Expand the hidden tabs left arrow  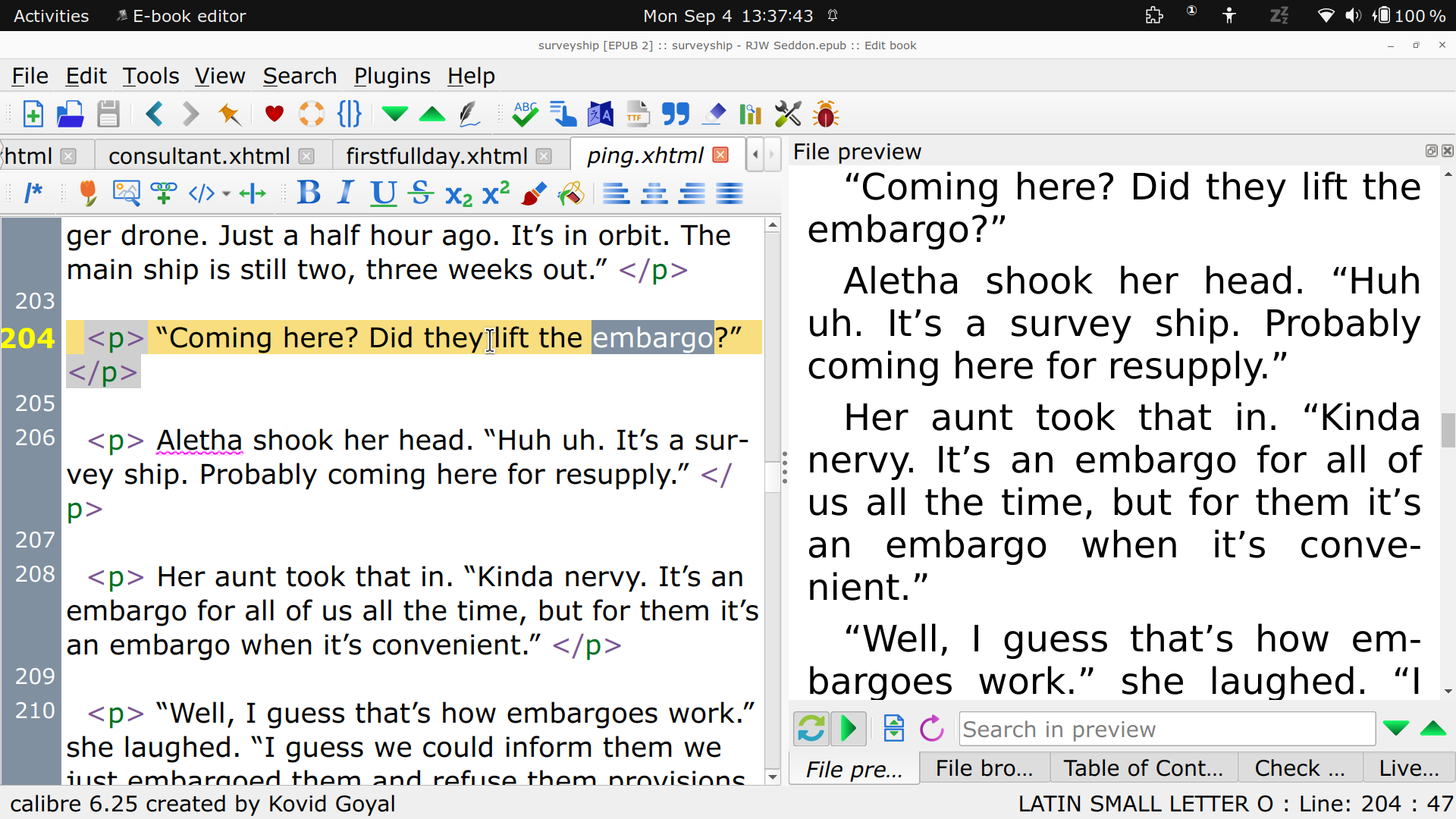[x=755, y=155]
